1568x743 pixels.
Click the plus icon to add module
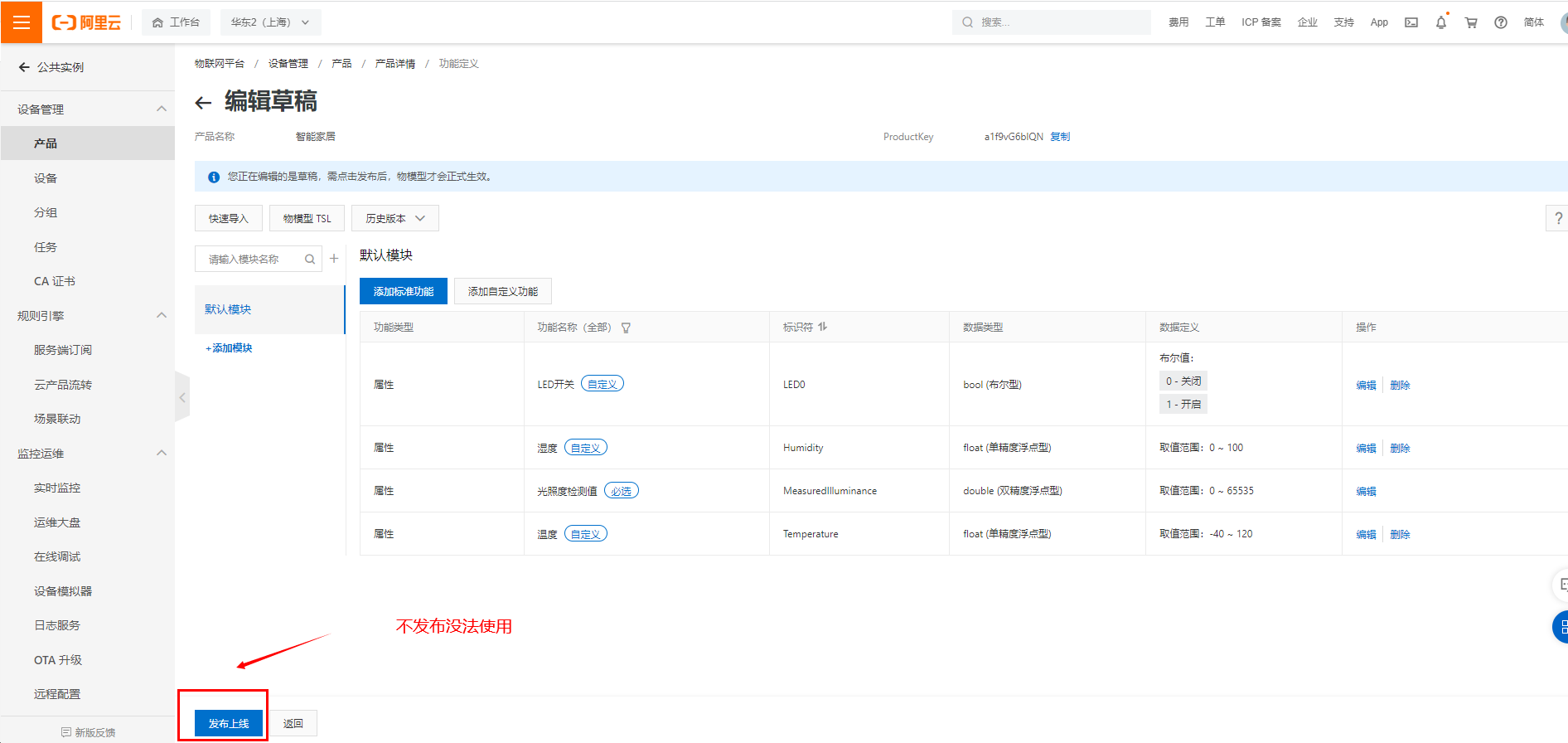tap(334, 259)
